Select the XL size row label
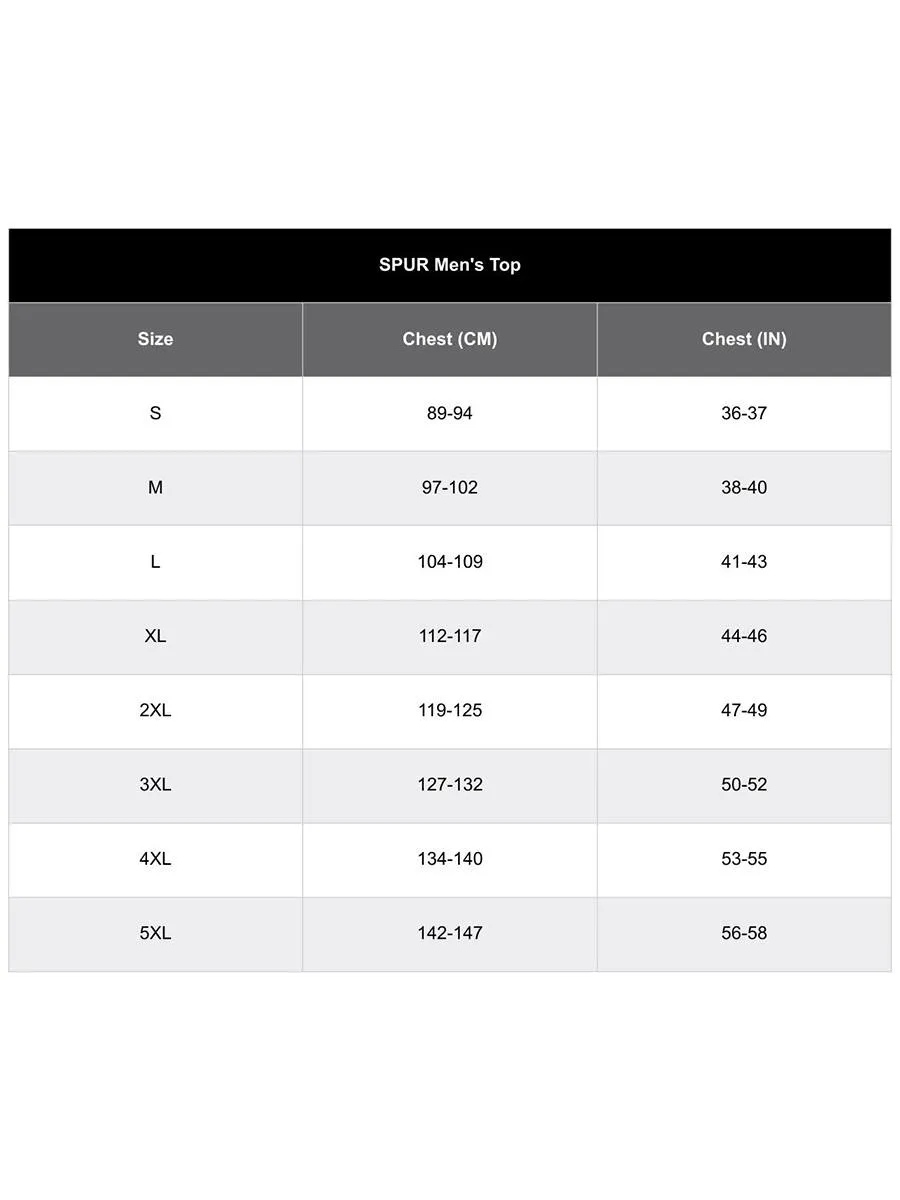 click(155, 636)
